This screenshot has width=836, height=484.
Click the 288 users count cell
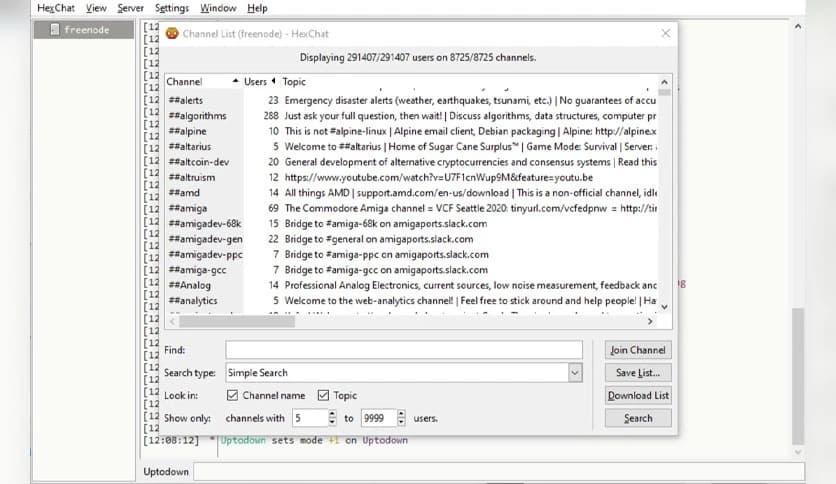click(x=271, y=116)
